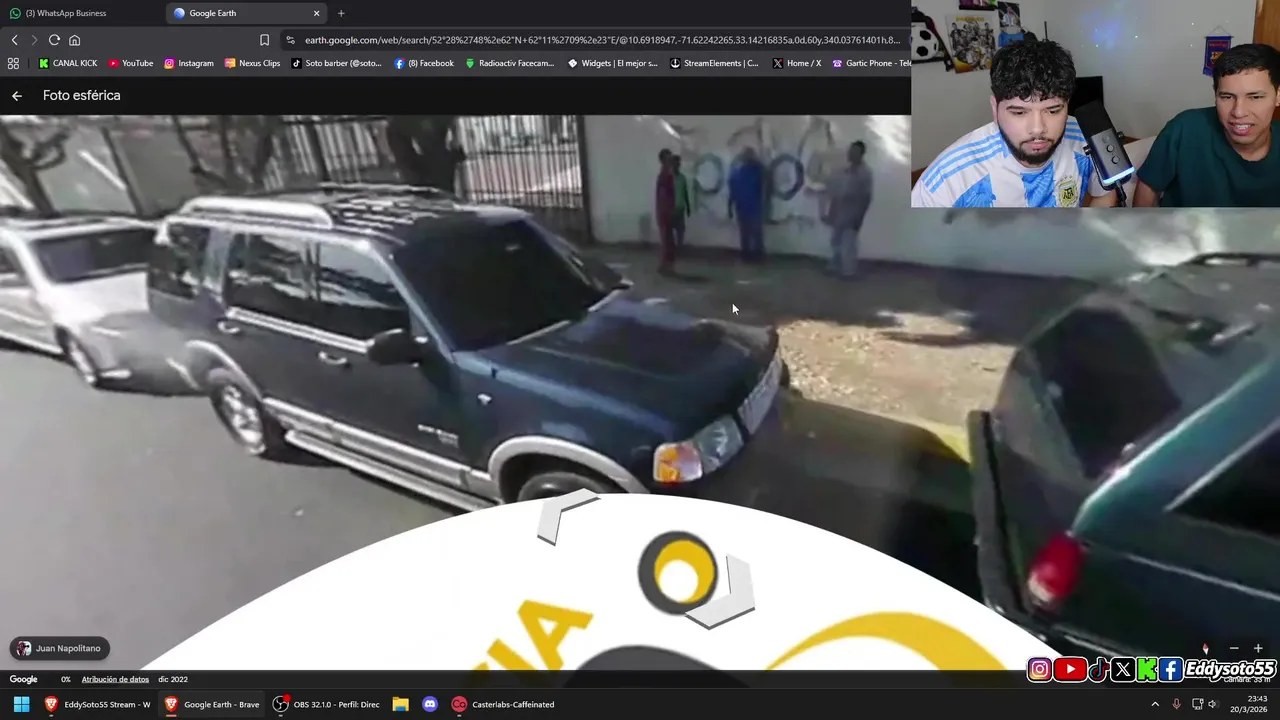Expand the hidden system tray icons chevron
1280x720 pixels.
point(1155,704)
